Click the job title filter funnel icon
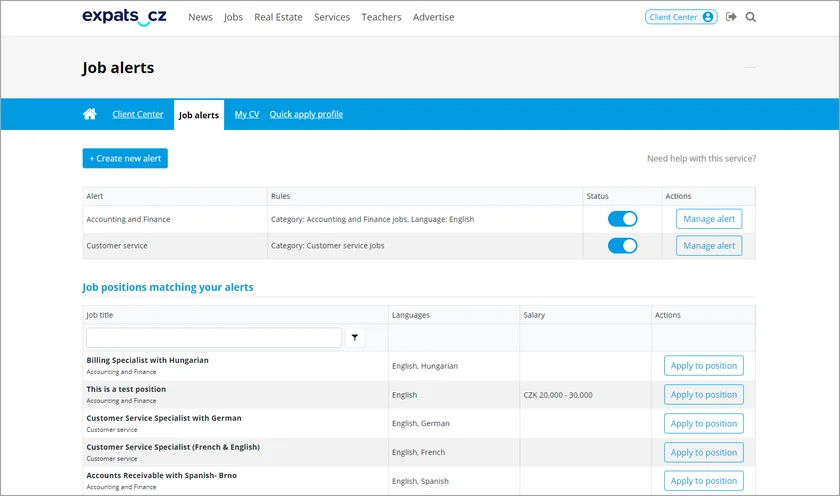The width and height of the screenshot is (840, 496). coord(355,338)
